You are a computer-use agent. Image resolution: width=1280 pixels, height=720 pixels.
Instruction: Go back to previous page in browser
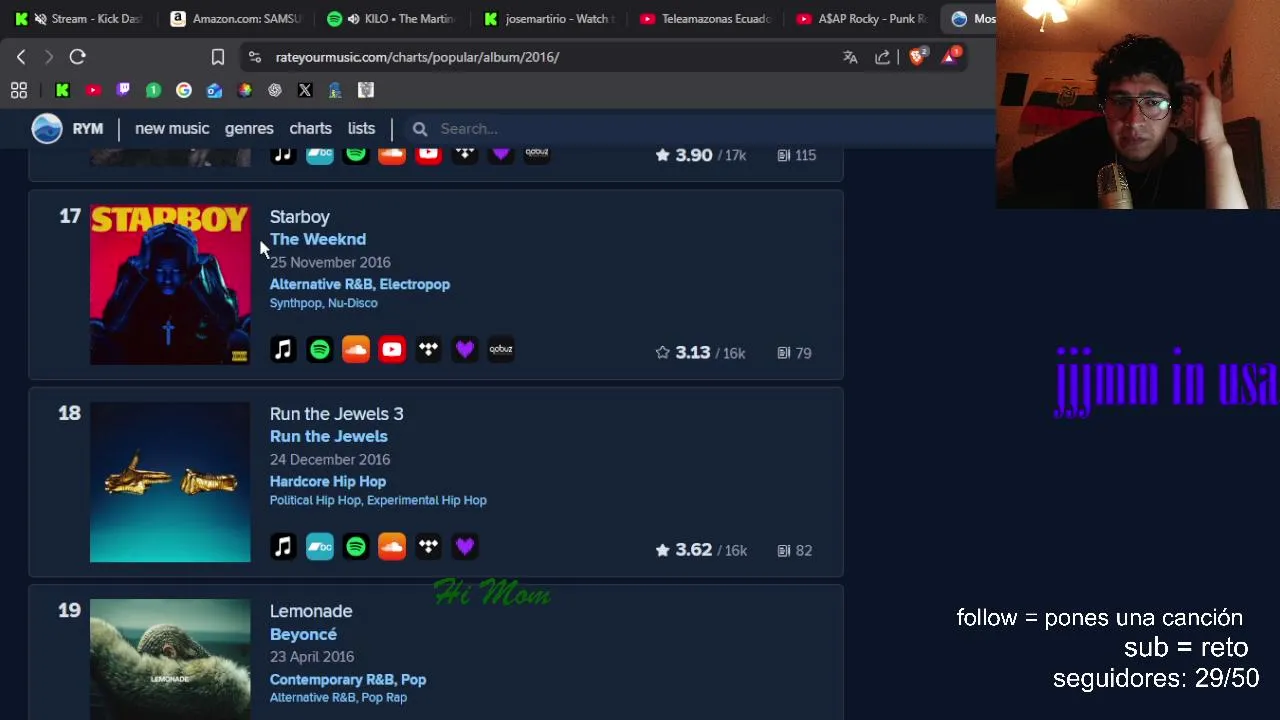tap(21, 57)
